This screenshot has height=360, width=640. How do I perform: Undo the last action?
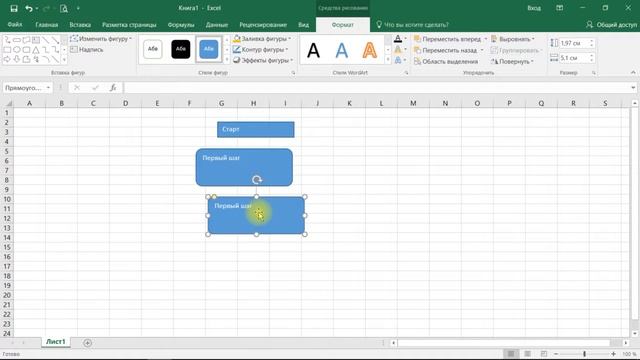tap(29, 8)
